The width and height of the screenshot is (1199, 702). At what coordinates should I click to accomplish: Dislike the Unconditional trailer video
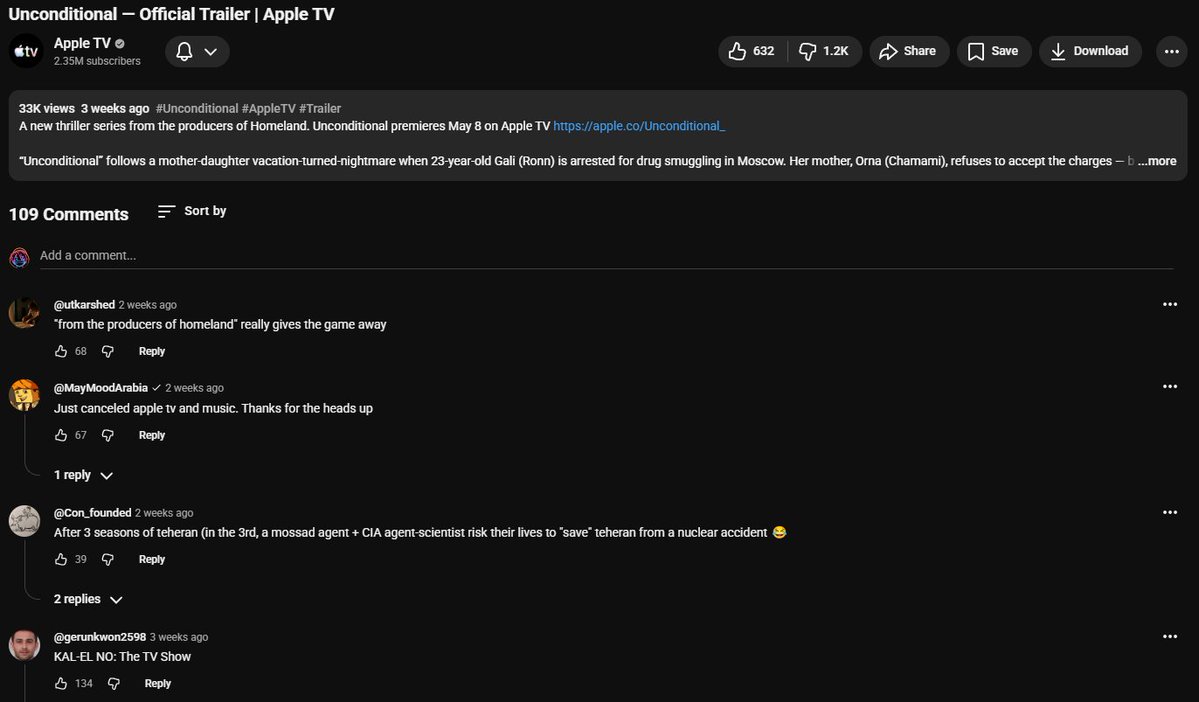pyautogui.click(x=824, y=51)
